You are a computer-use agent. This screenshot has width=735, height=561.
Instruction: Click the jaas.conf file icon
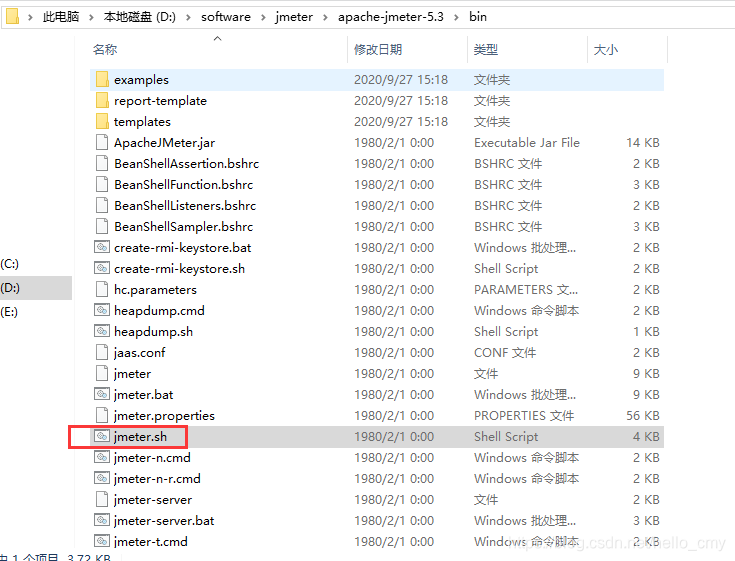point(102,352)
